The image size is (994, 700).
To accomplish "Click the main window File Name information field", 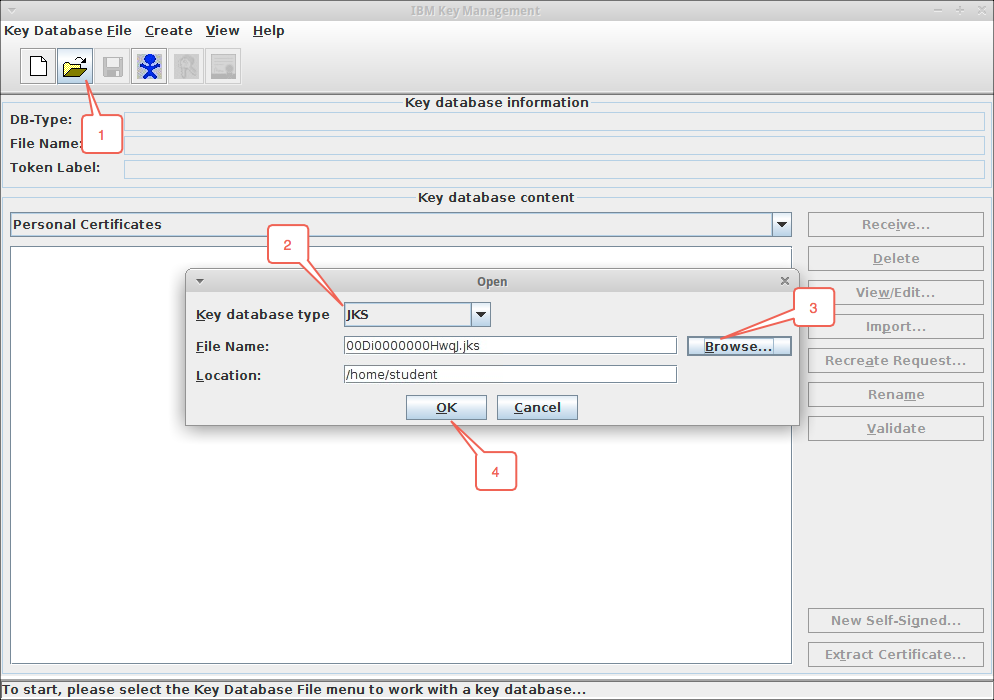I will click(x=554, y=145).
